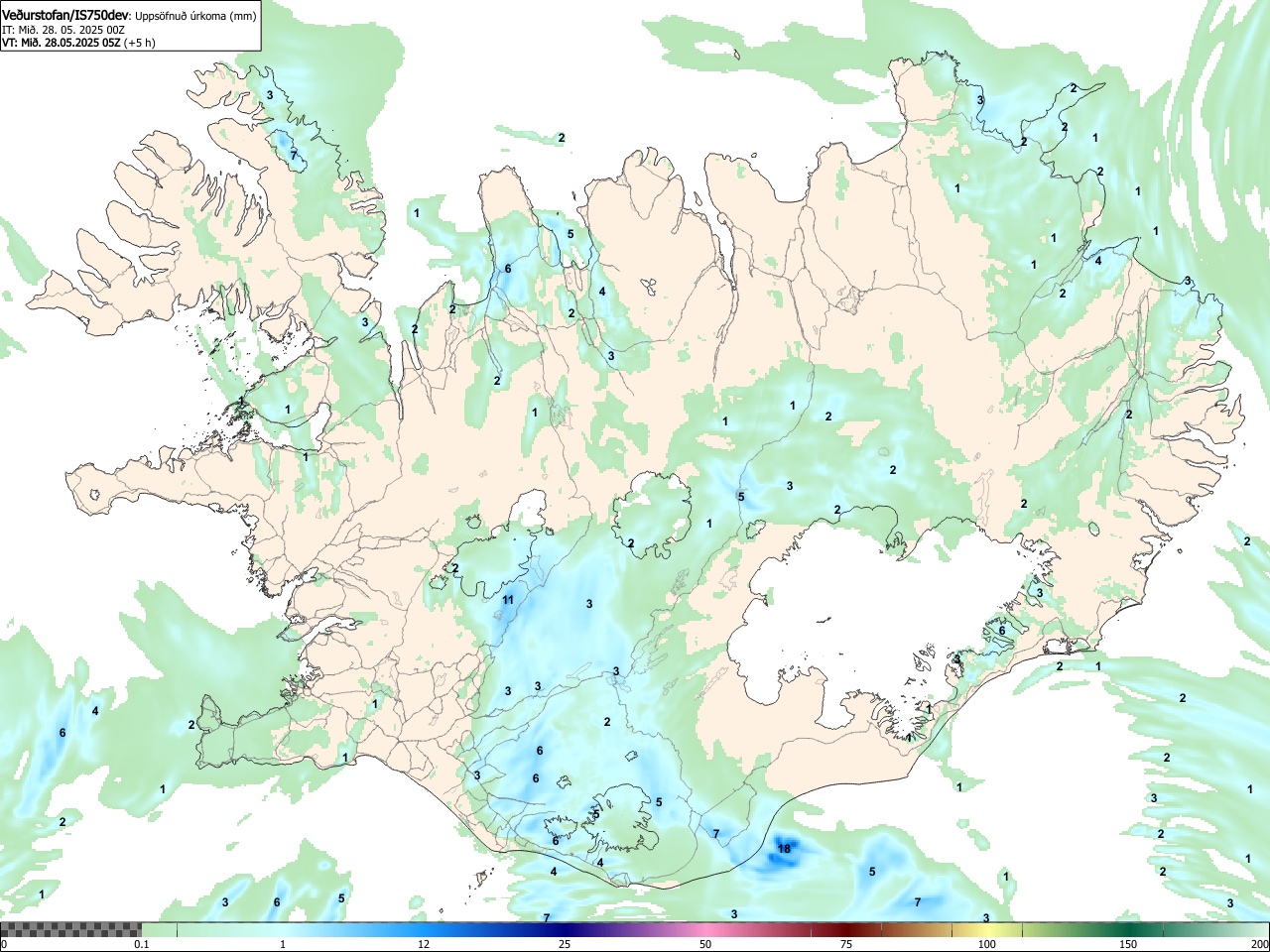
Task: Click the 75 label on the legend
Action: tap(846, 944)
